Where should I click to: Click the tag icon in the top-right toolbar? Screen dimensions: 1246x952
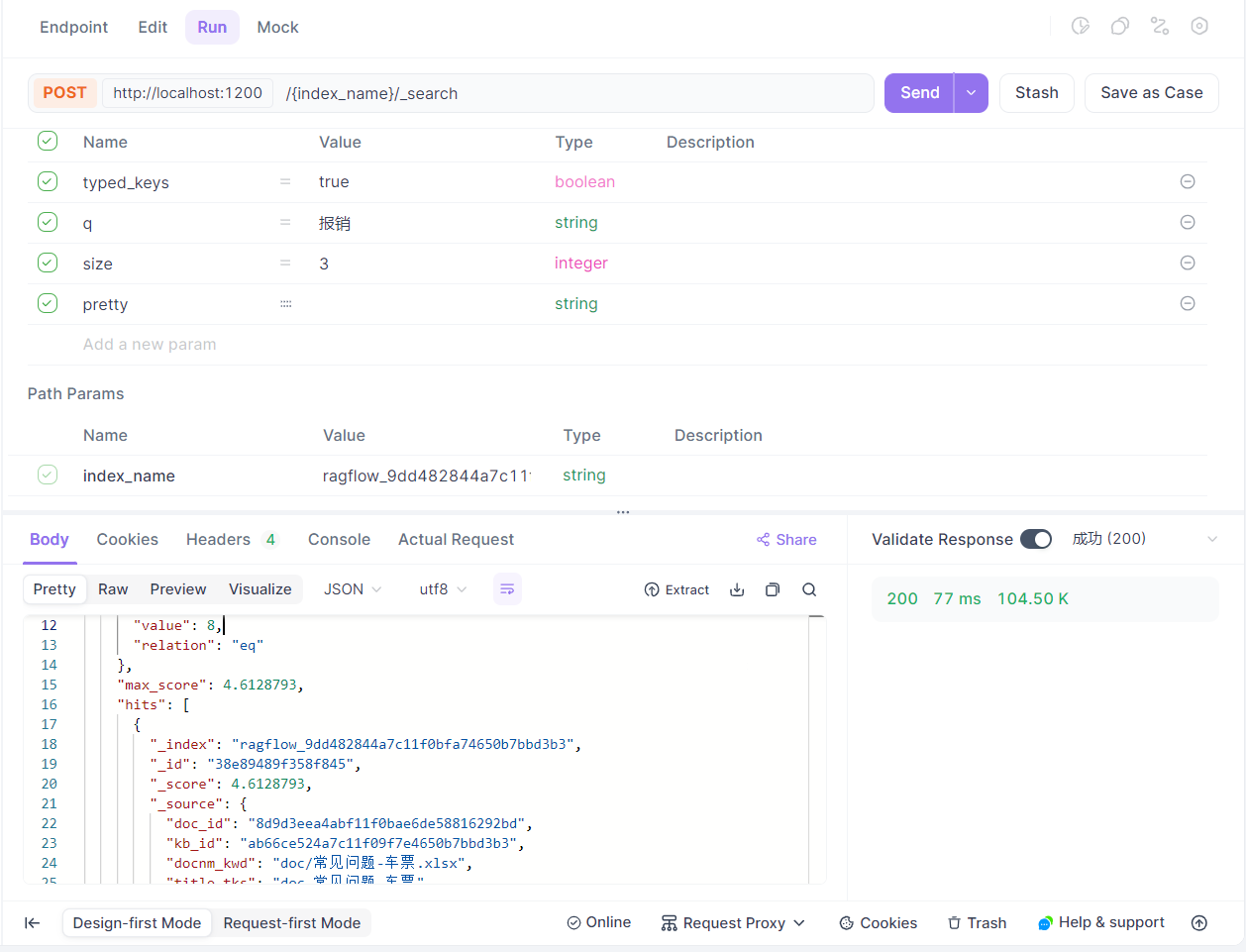click(x=1120, y=26)
